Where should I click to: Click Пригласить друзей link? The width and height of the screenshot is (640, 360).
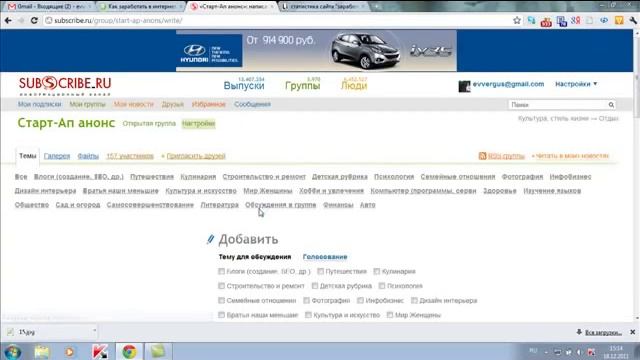tap(196, 156)
